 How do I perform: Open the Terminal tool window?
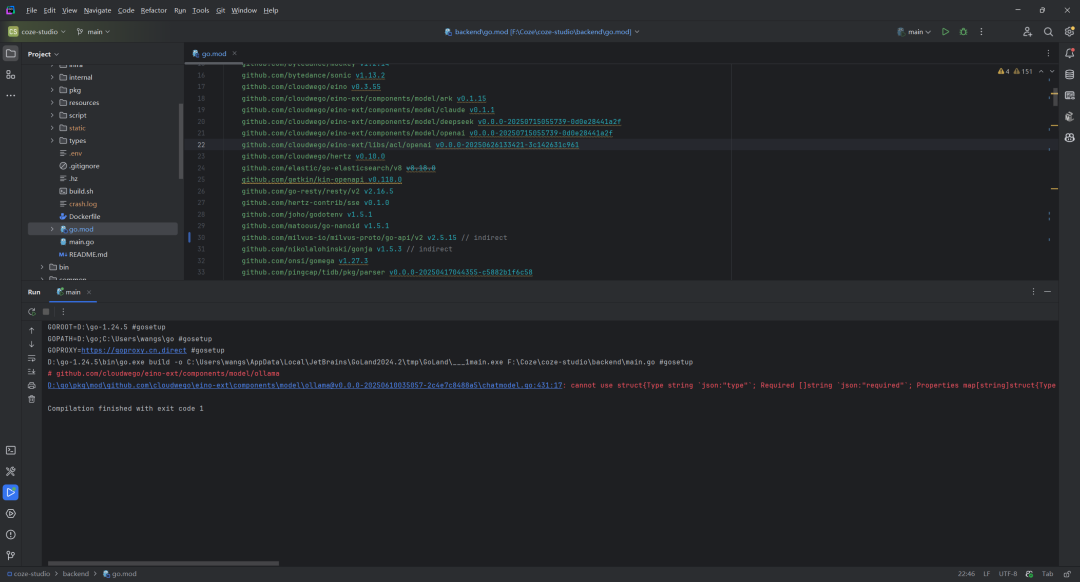pyautogui.click(x=11, y=450)
